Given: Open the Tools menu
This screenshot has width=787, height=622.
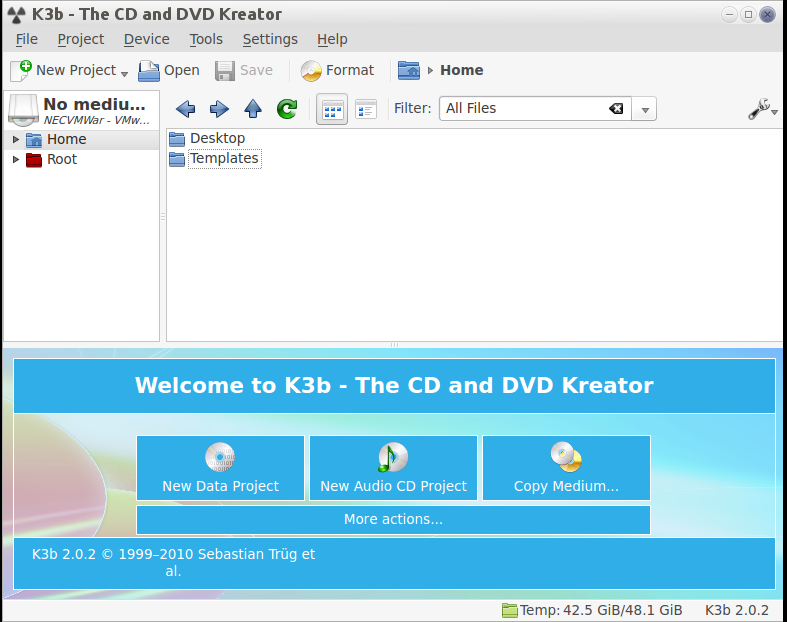Looking at the screenshot, I should (x=206, y=39).
